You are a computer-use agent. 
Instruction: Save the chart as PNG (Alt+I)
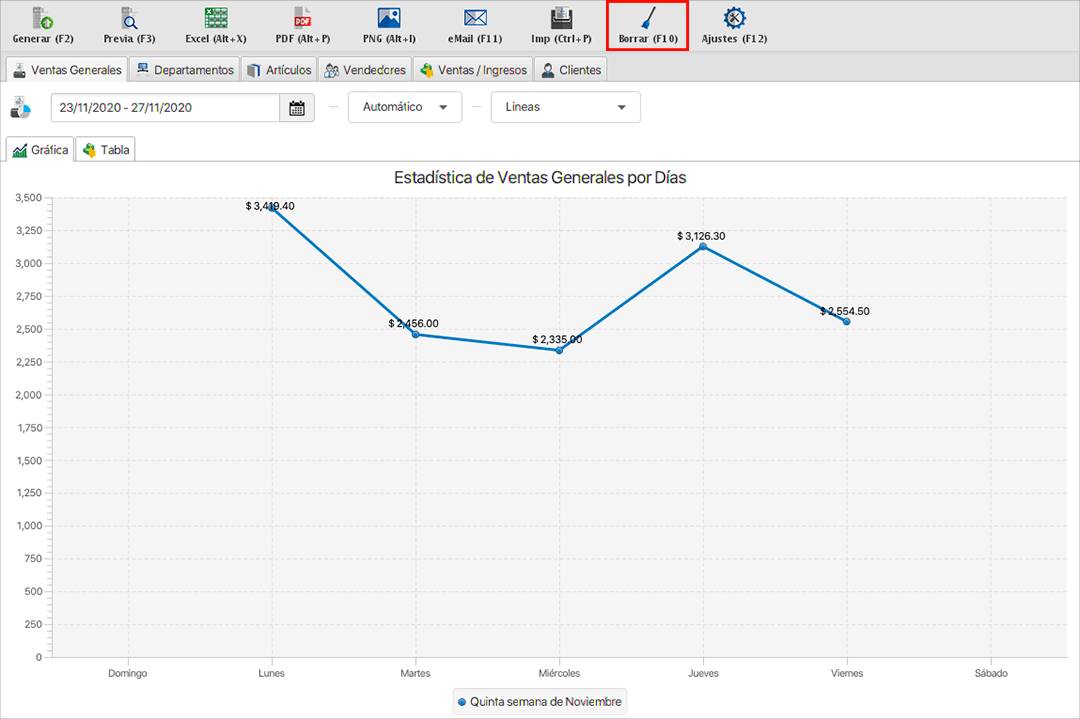tap(389, 18)
